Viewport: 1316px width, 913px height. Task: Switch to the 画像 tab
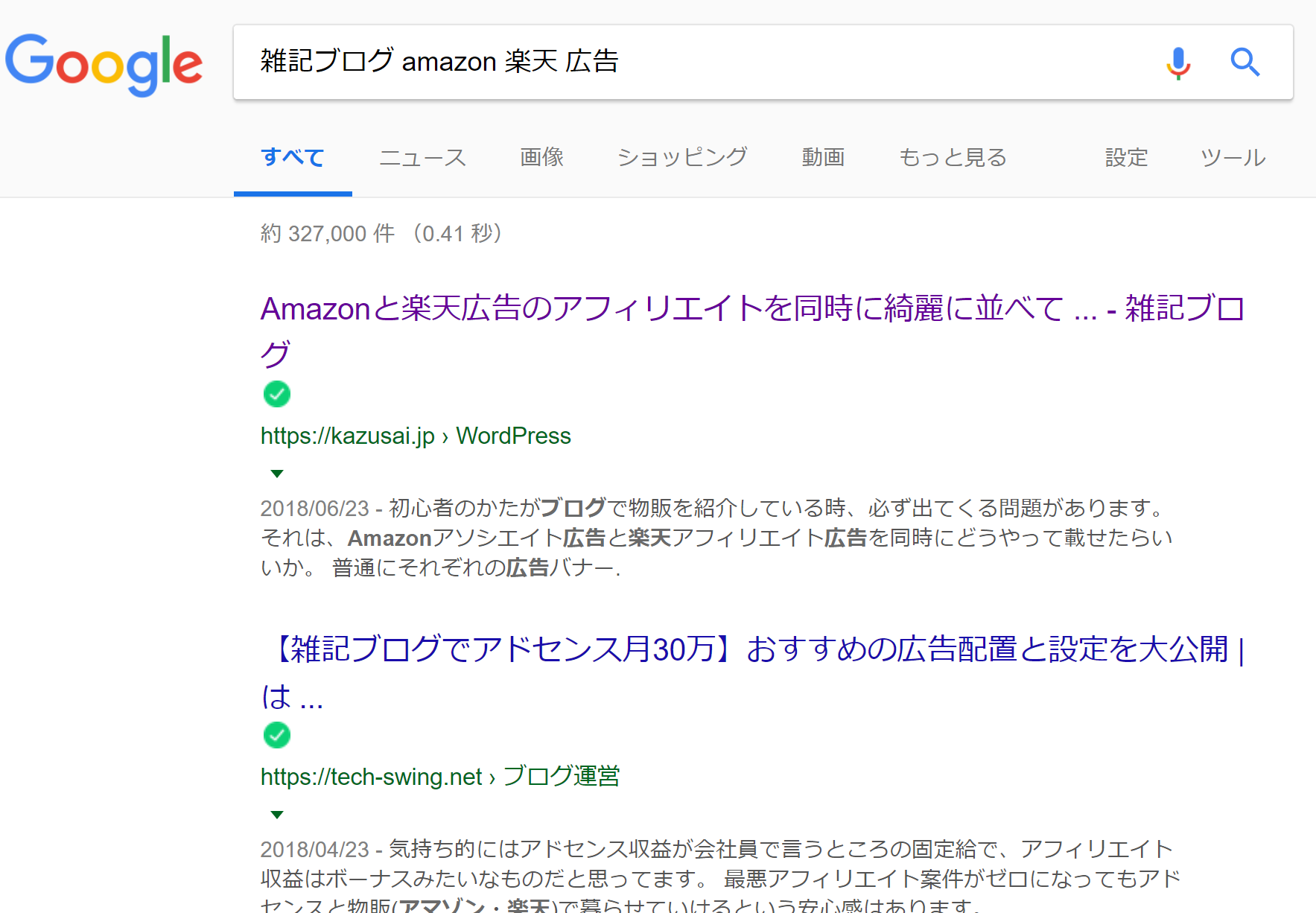(x=541, y=157)
